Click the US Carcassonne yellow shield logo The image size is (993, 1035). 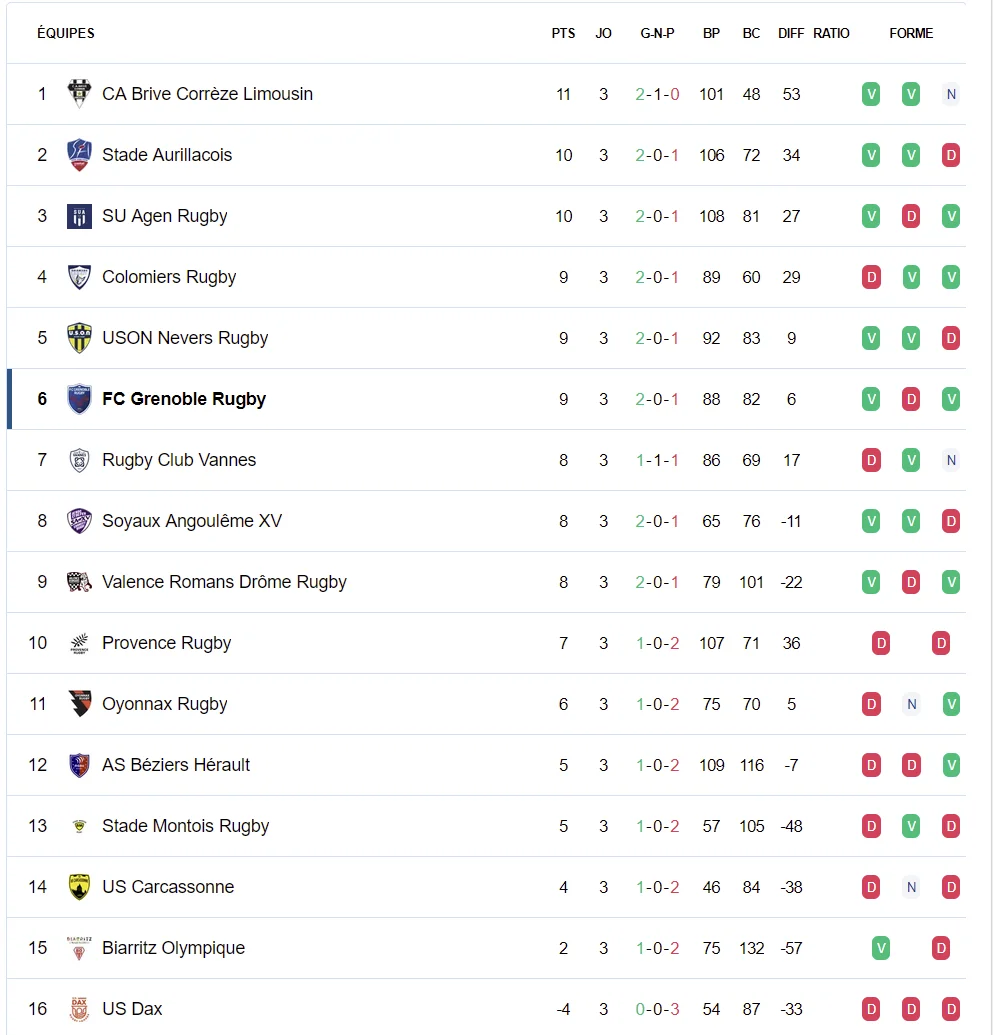[x=79, y=887]
